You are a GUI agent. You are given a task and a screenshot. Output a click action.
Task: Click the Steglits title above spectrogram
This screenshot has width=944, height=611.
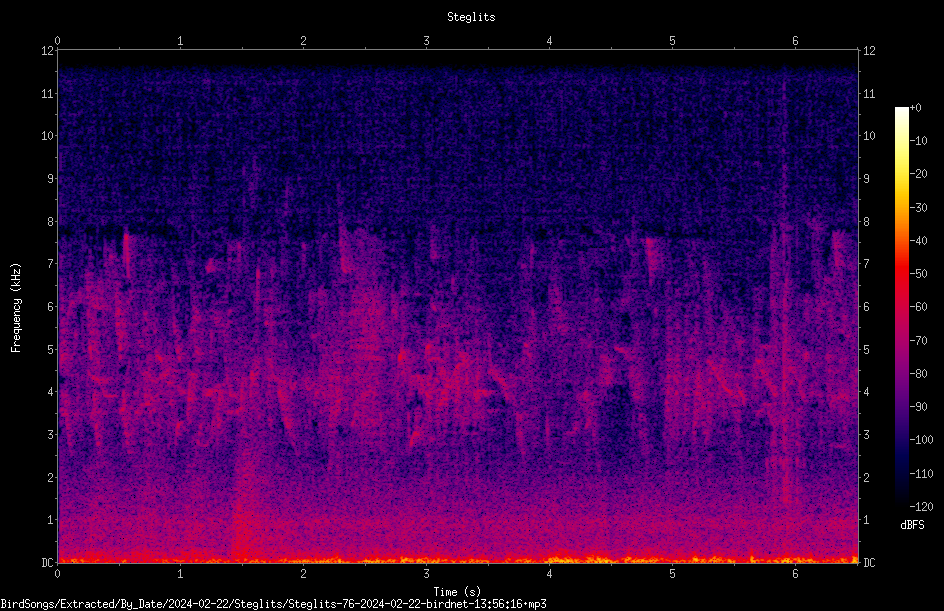(471, 17)
